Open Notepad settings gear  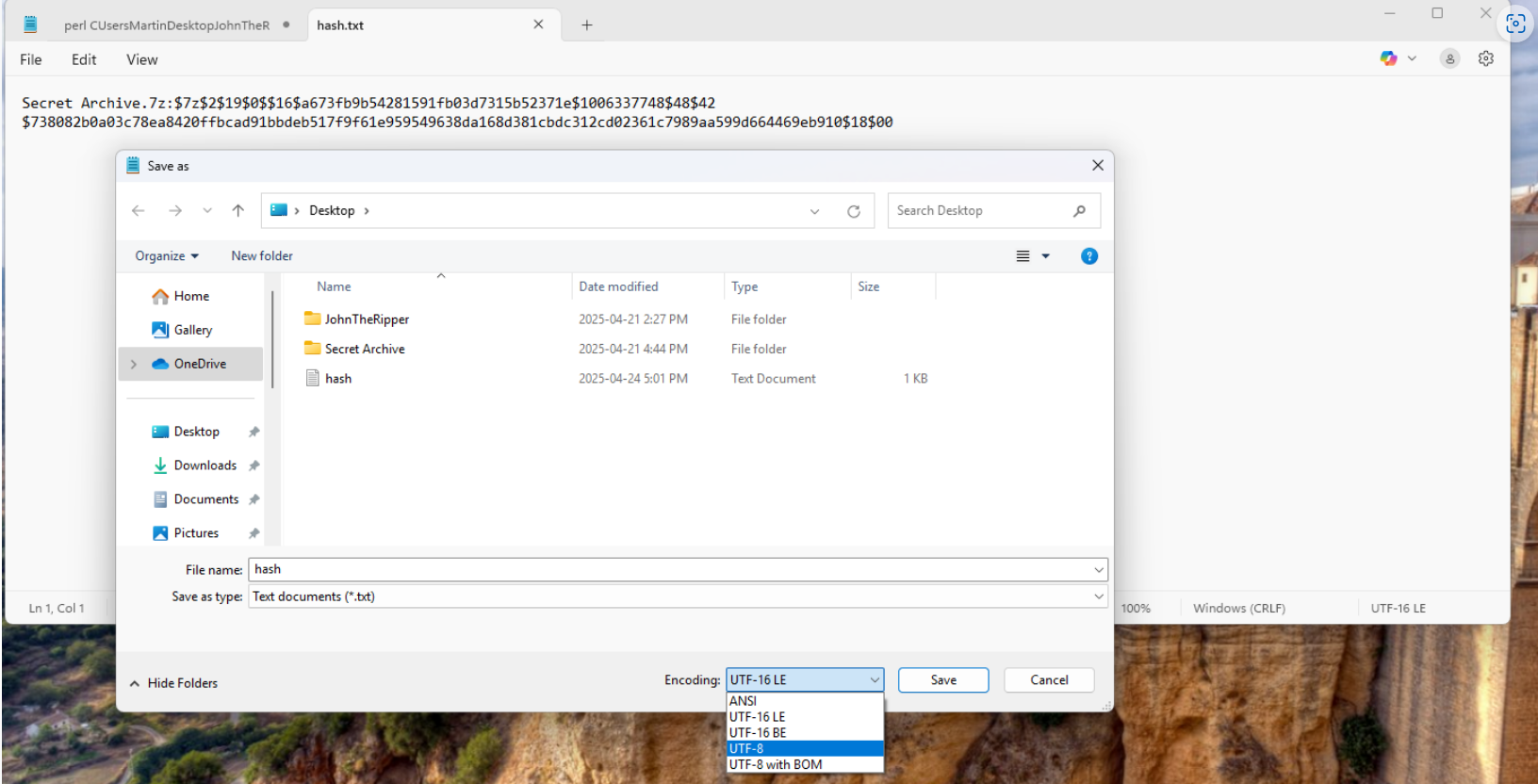click(1486, 58)
